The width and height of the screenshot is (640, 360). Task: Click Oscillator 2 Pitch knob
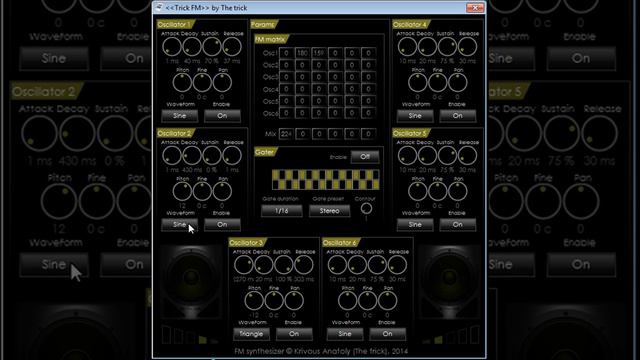(182, 191)
